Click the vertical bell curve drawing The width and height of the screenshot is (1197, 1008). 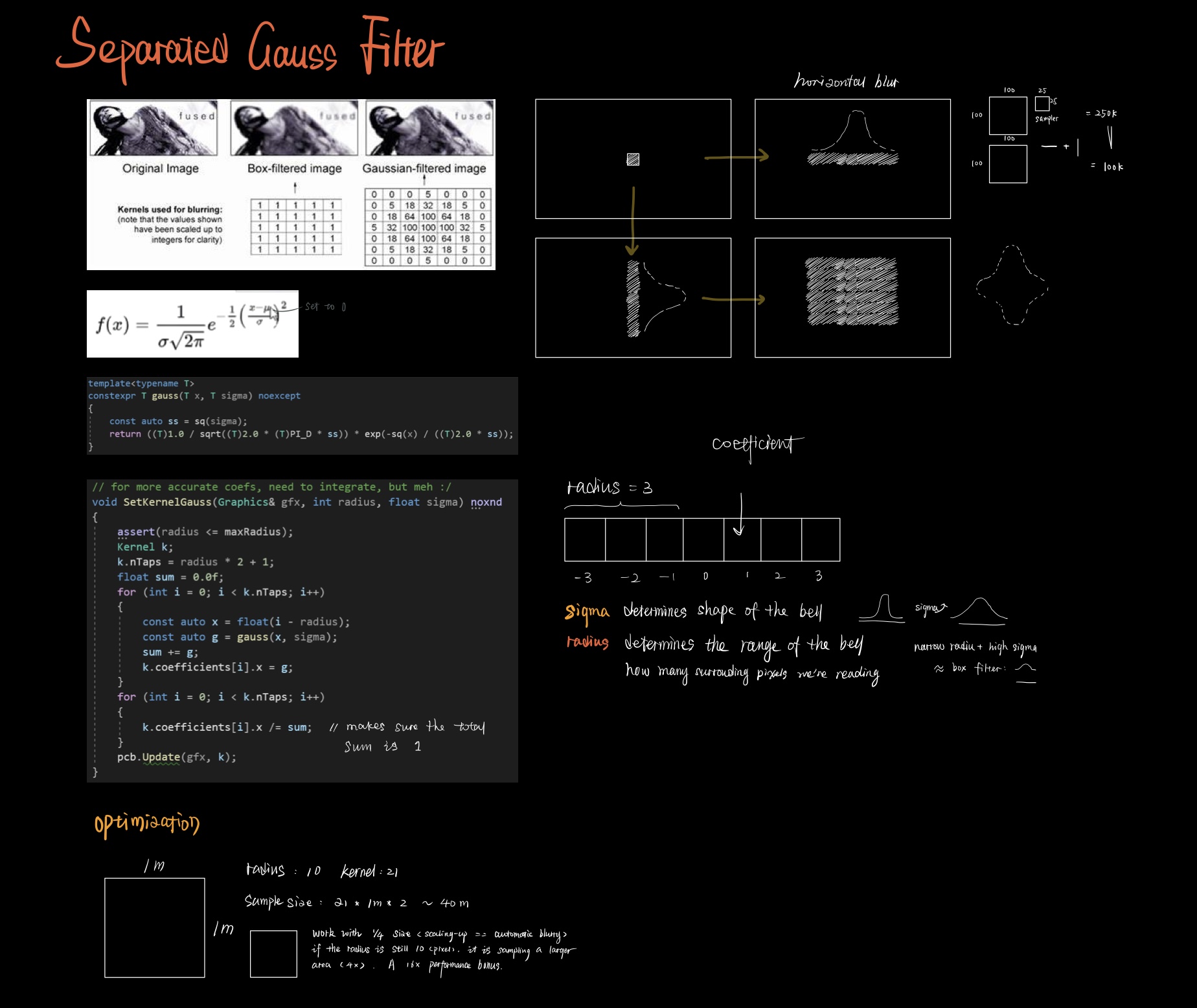click(654, 298)
